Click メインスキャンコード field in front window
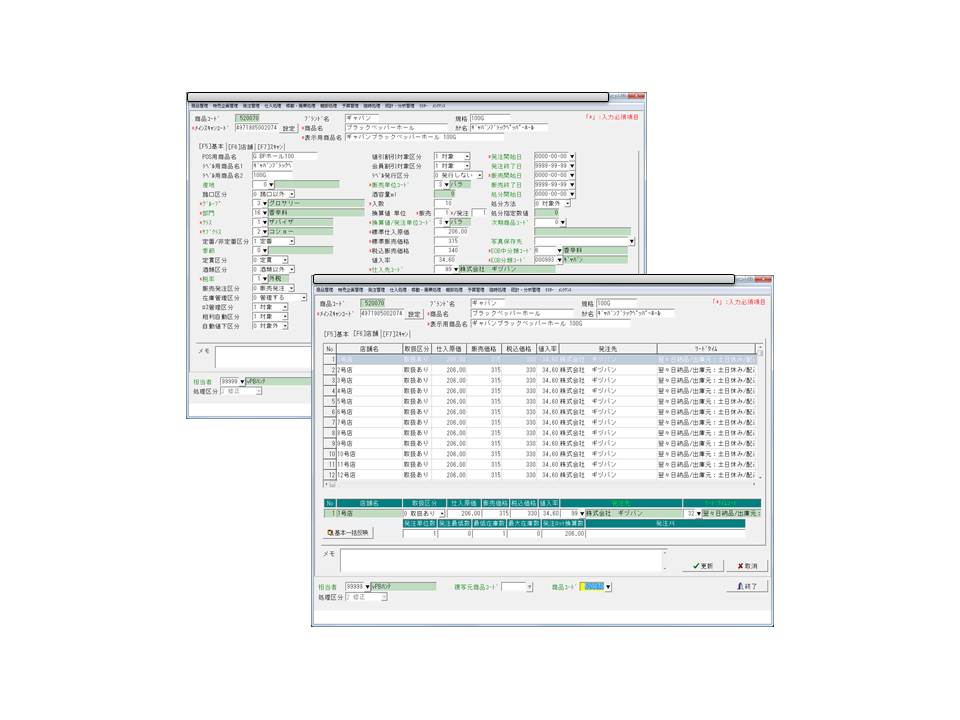Screen dimensions: 960x720 click(x=382, y=313)
